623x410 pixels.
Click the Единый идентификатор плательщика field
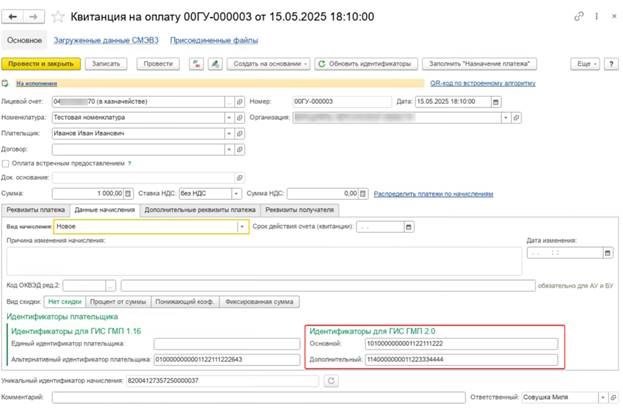(227, 344)
